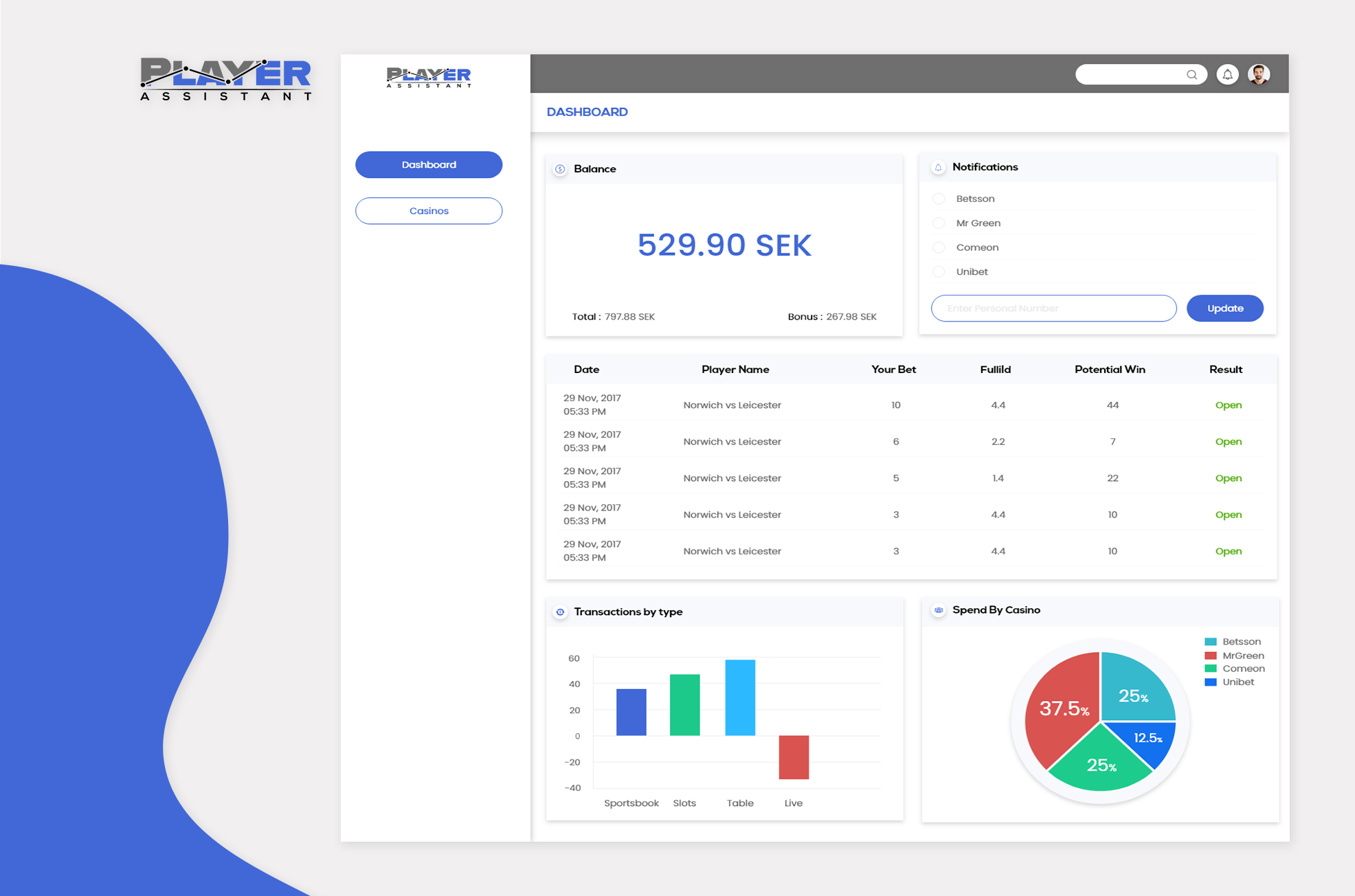Viewport: 1355px width, 896px height.
Task: Select the Comeon radio button
Action: coord(939,247)
